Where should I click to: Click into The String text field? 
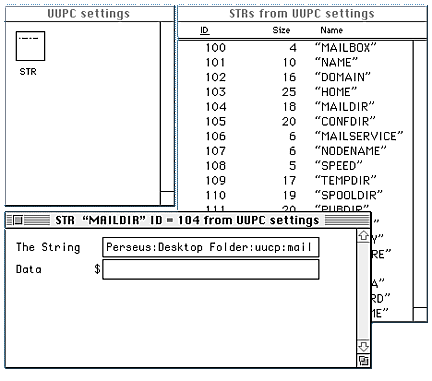tap(211, 247)
